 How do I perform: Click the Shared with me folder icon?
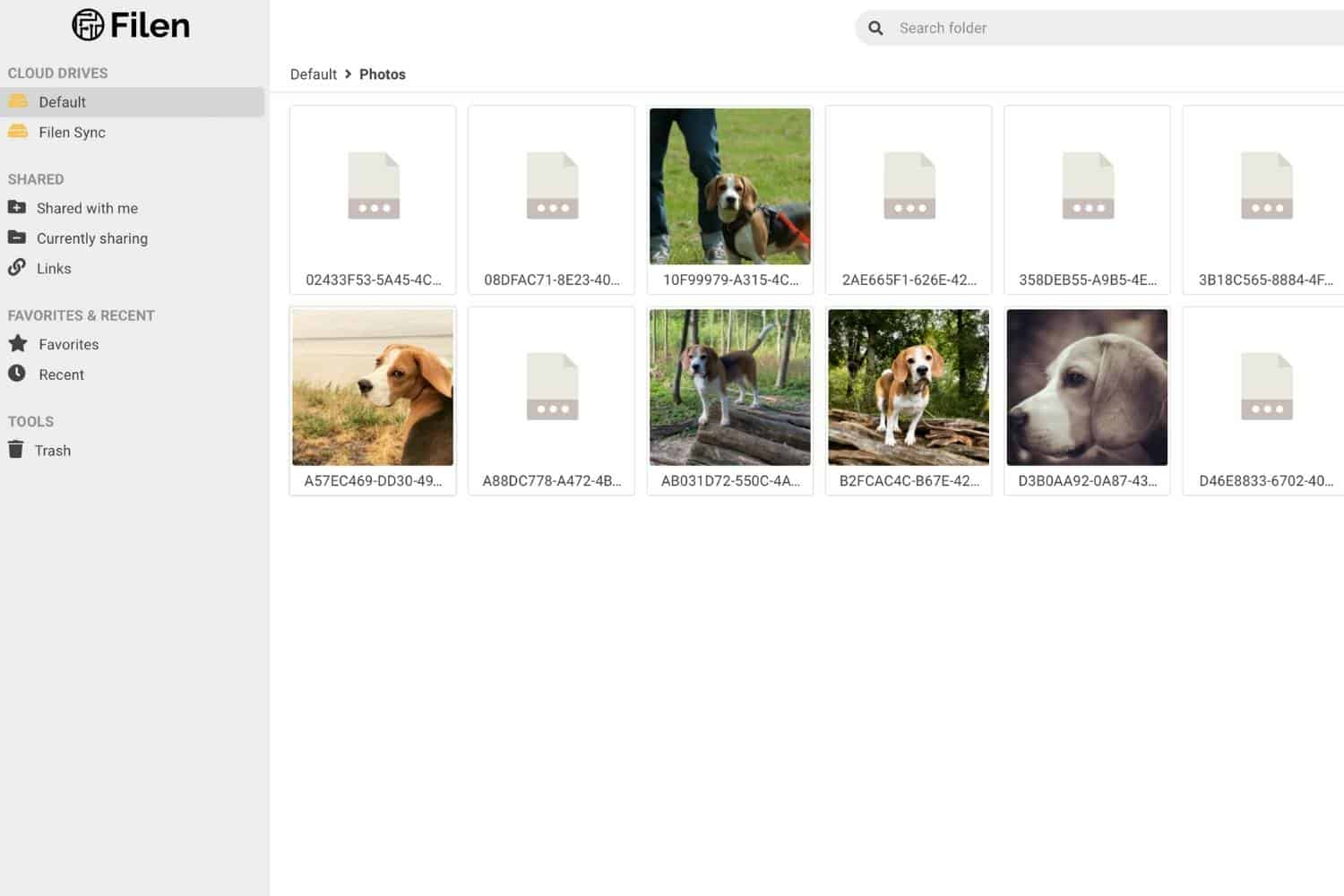tap(17, 208)
